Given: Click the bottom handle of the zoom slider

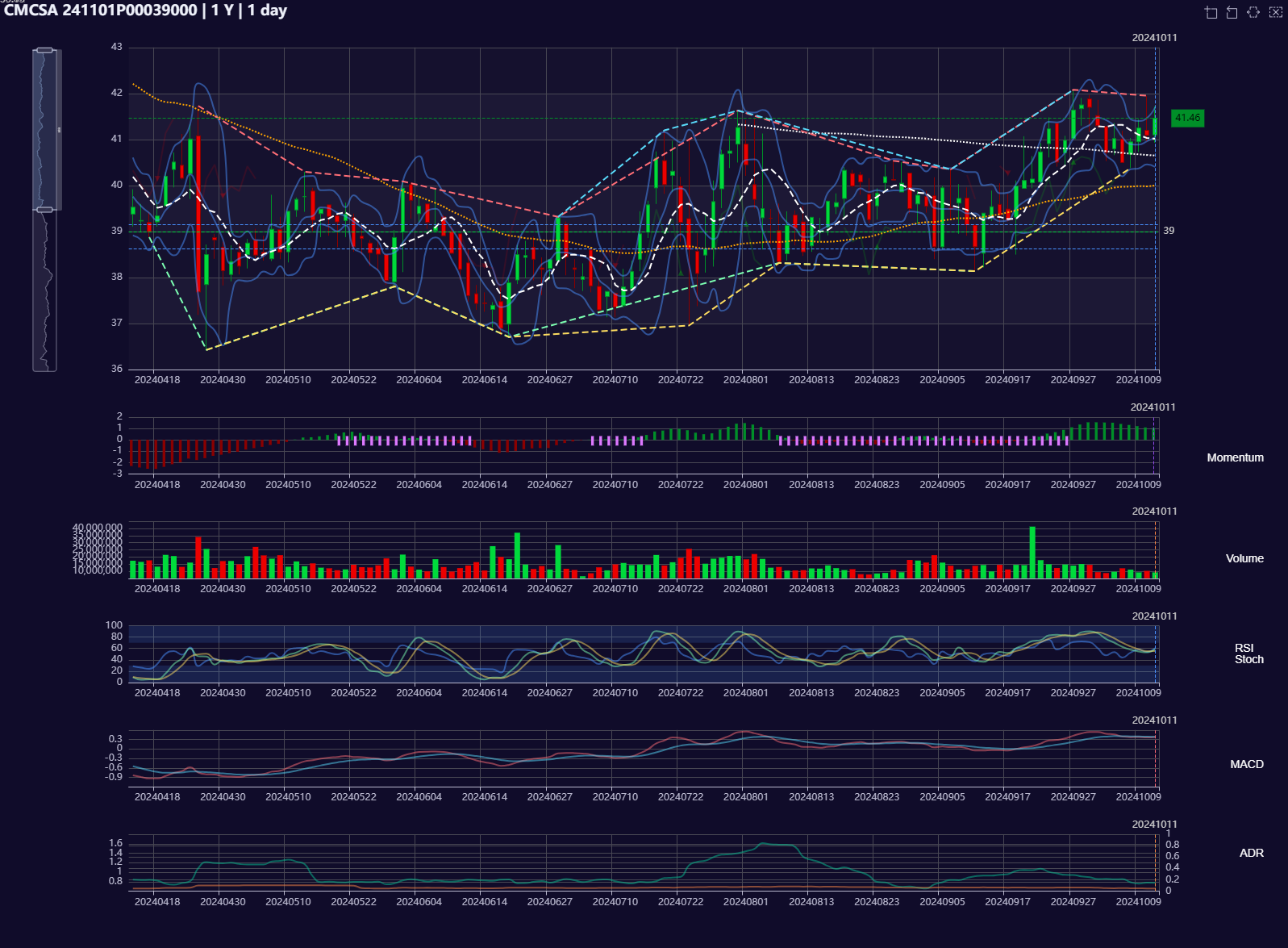Looking at the screenshot, I should (x=45, y=210).
